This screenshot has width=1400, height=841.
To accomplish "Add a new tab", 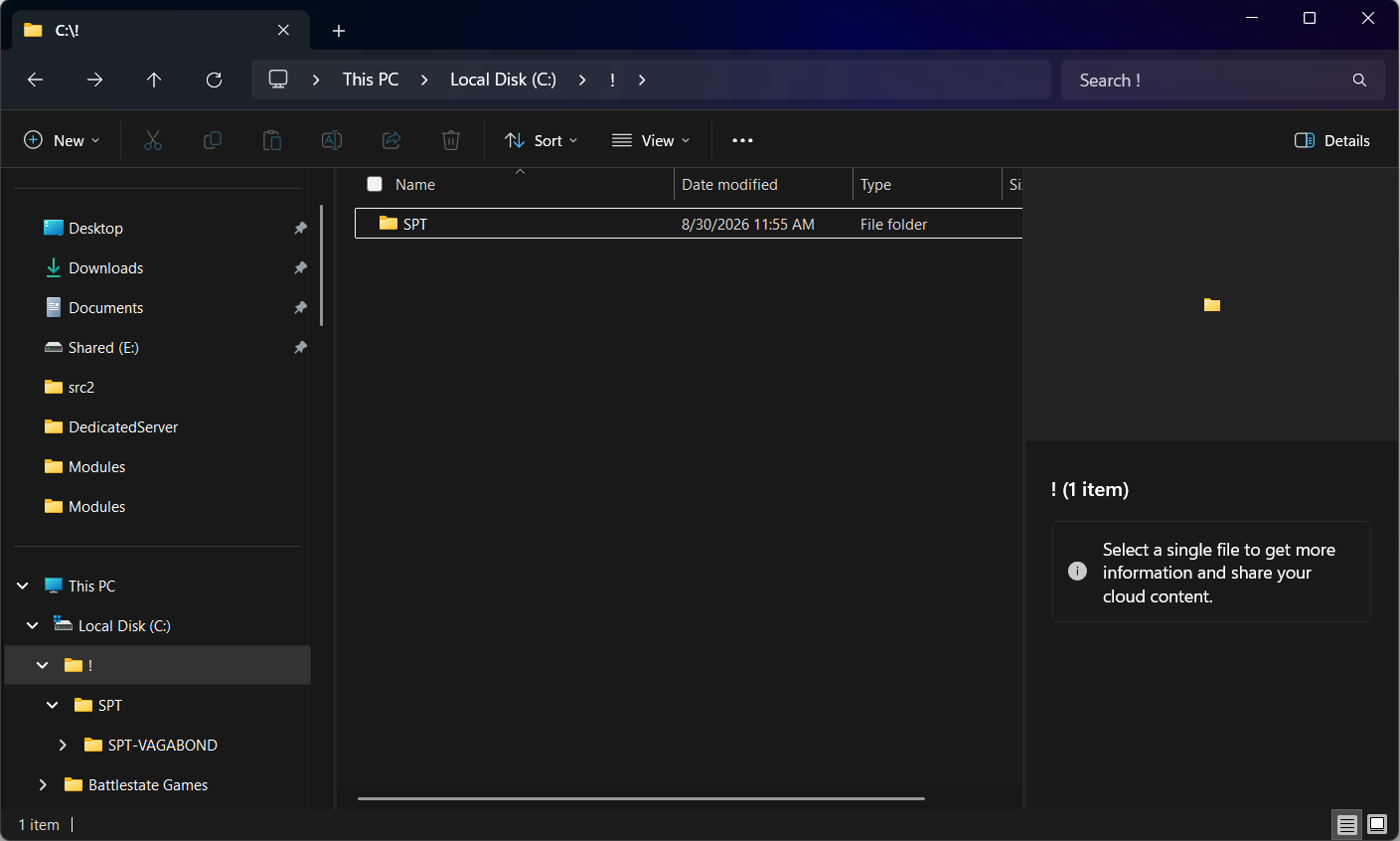I will (x=339, y=31).
